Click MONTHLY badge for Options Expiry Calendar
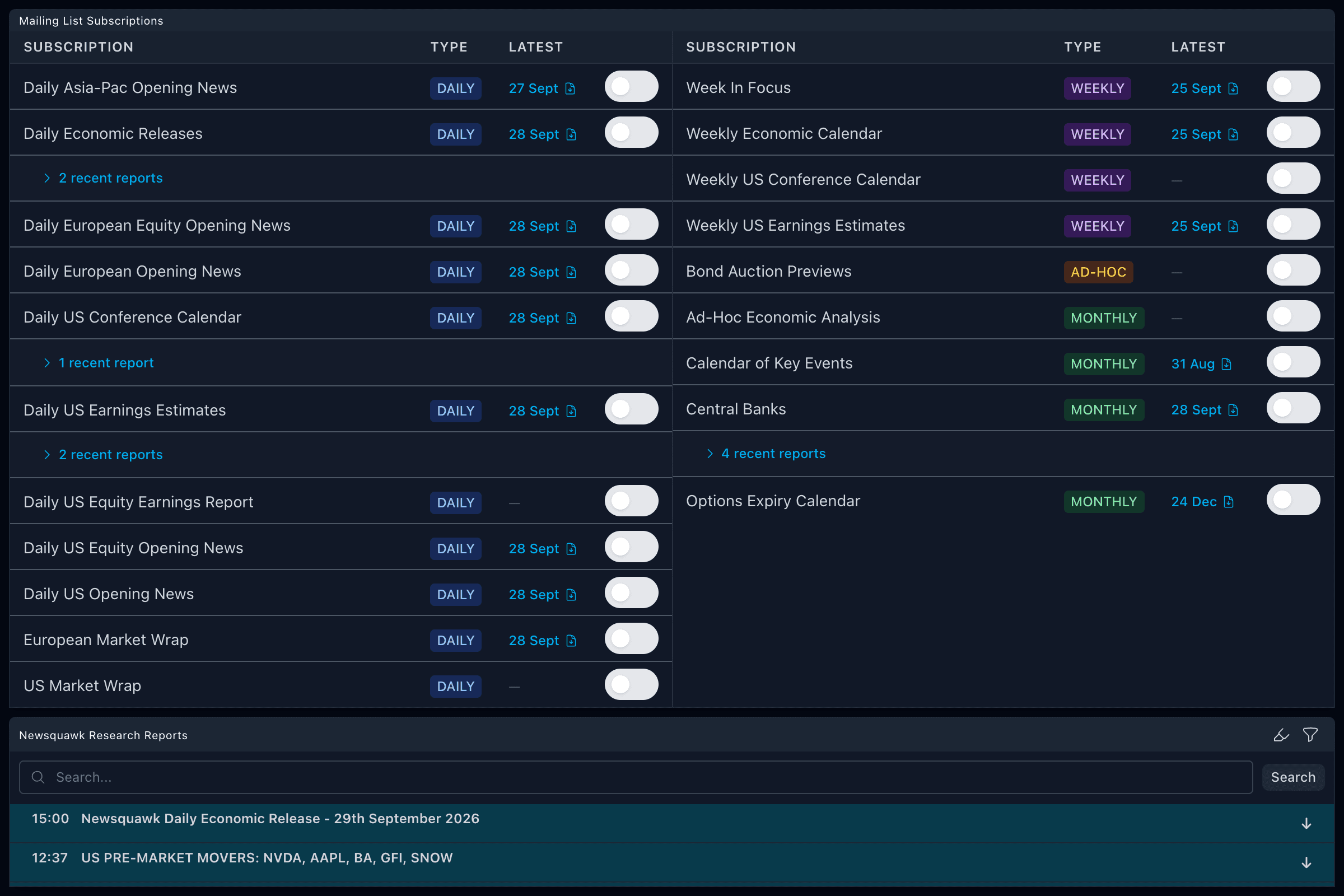The width and height of the screenshot is (1344, 896). click(x=1104, y=502)
